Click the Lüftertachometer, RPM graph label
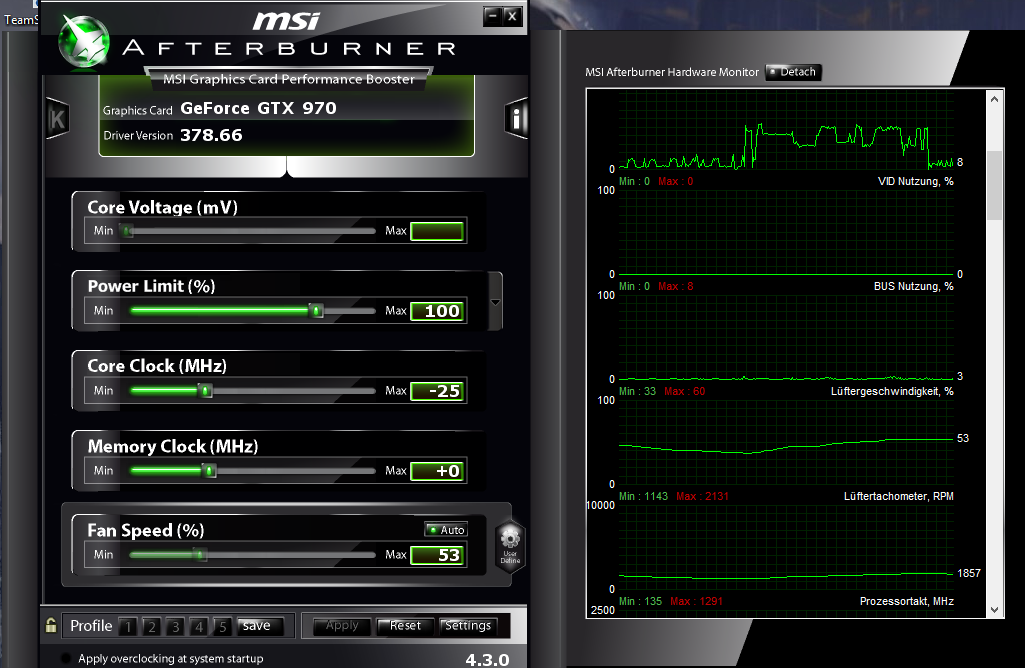The width and height of the screenshot is (1025, 668). (x=898, y=496)
